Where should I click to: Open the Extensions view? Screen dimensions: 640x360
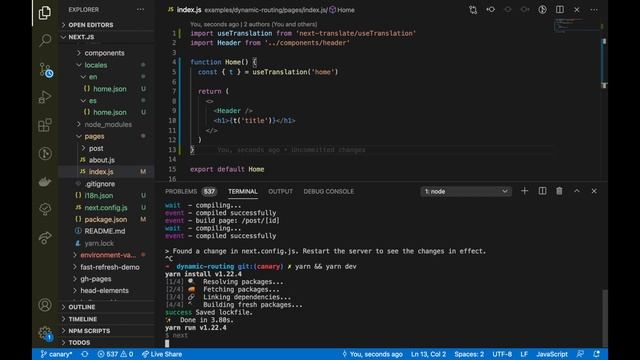coord(45,125)
